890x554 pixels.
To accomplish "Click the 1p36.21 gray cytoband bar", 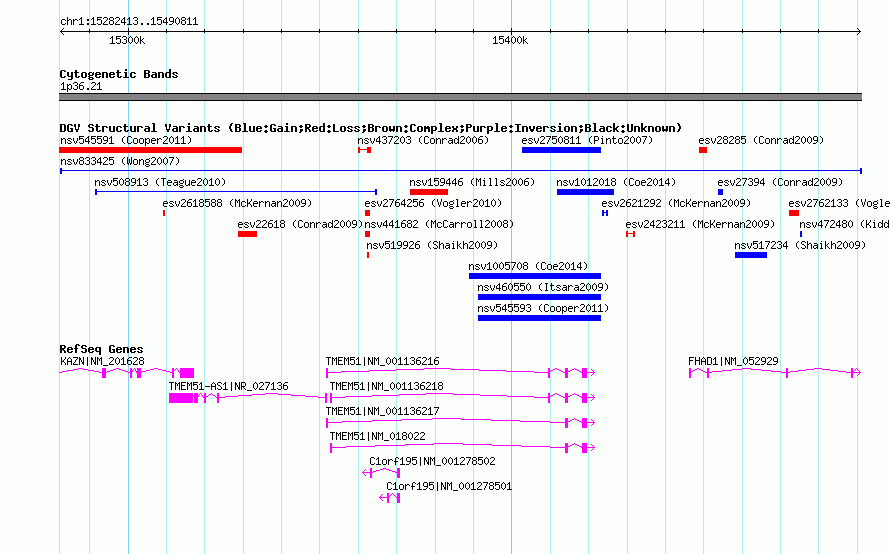I will (x=460, y=97).
